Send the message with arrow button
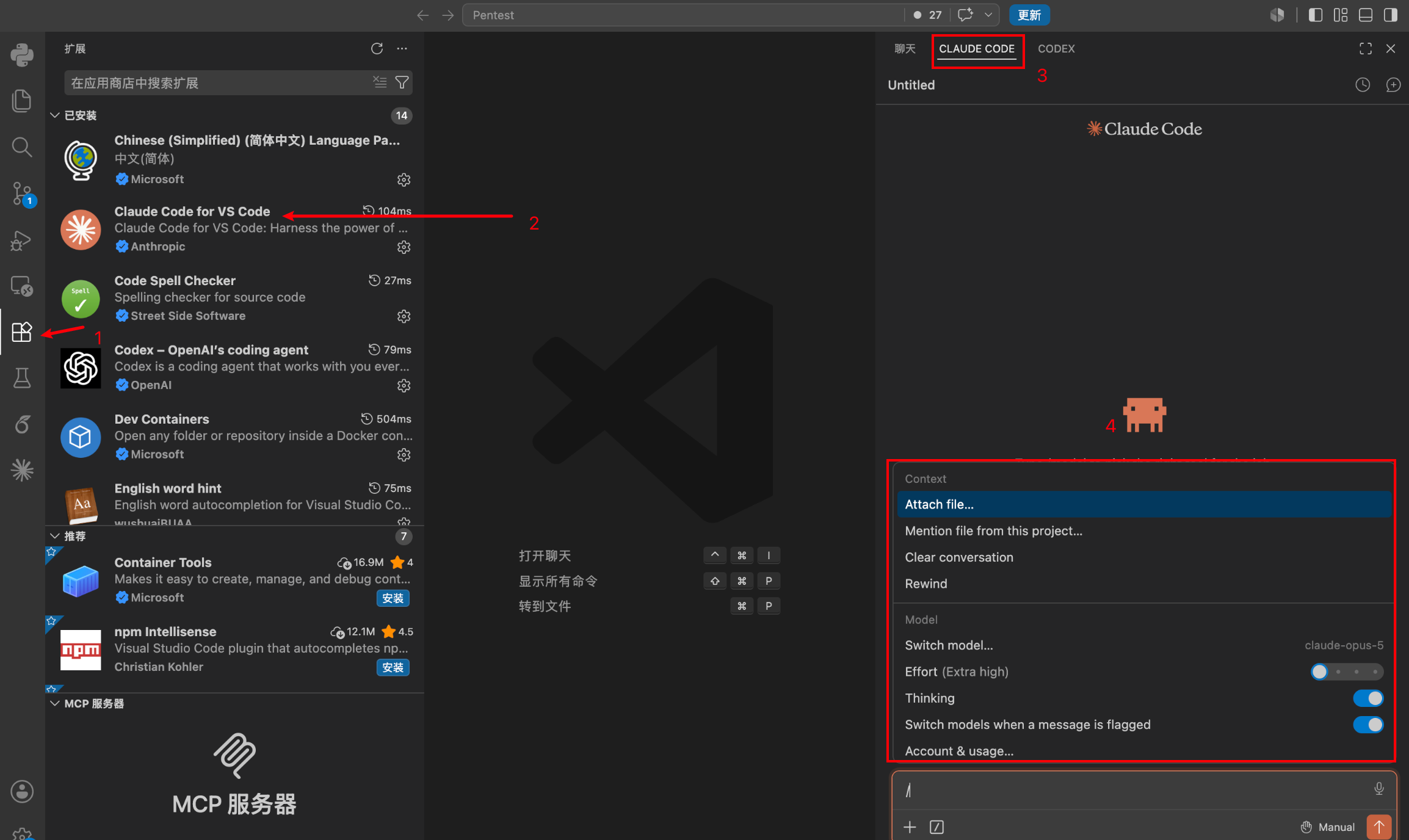The width and height of the screenshot is (1409, 840). (x=1379, y=827)
